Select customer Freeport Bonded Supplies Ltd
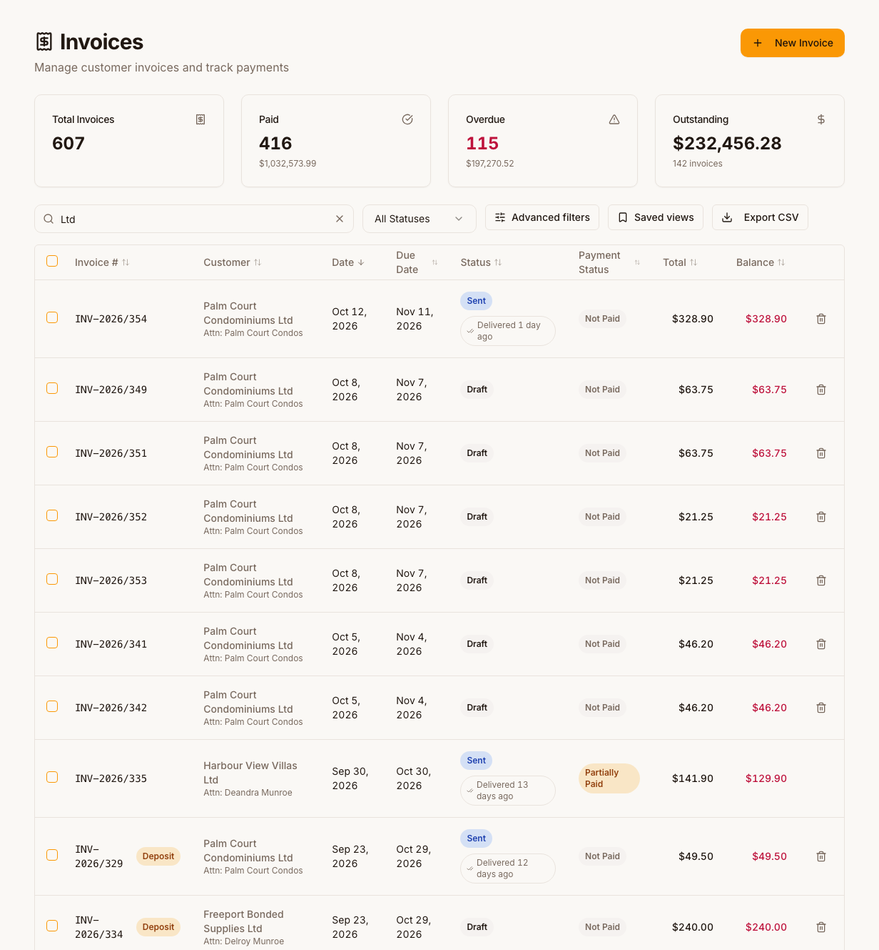Screen dimensions: 879x950 pos(244,921)
